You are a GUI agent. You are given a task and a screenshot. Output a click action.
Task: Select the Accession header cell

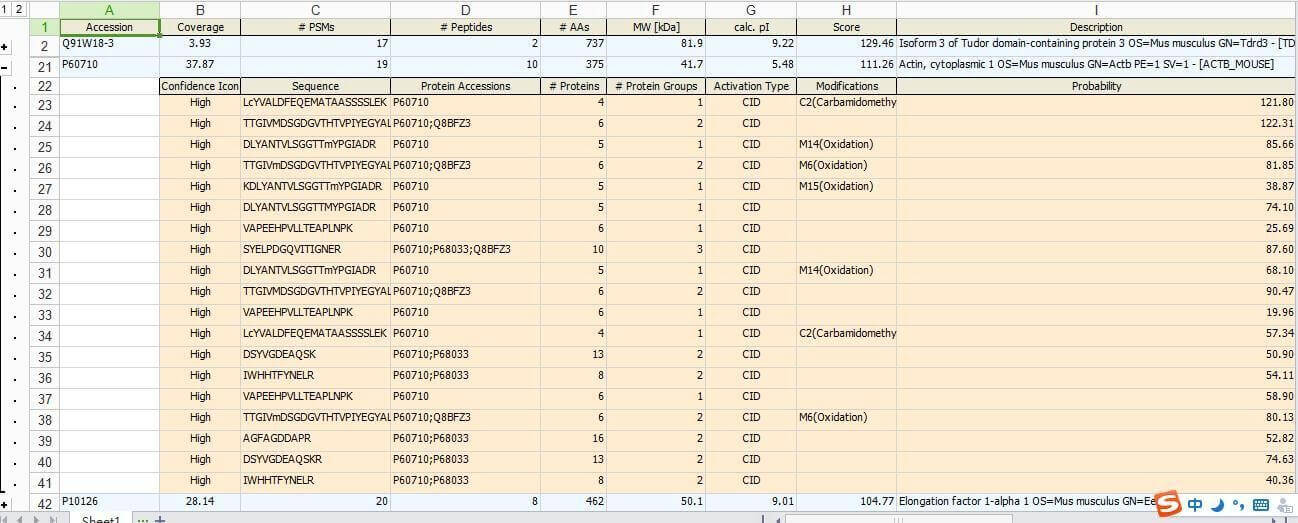coord(109,27)
